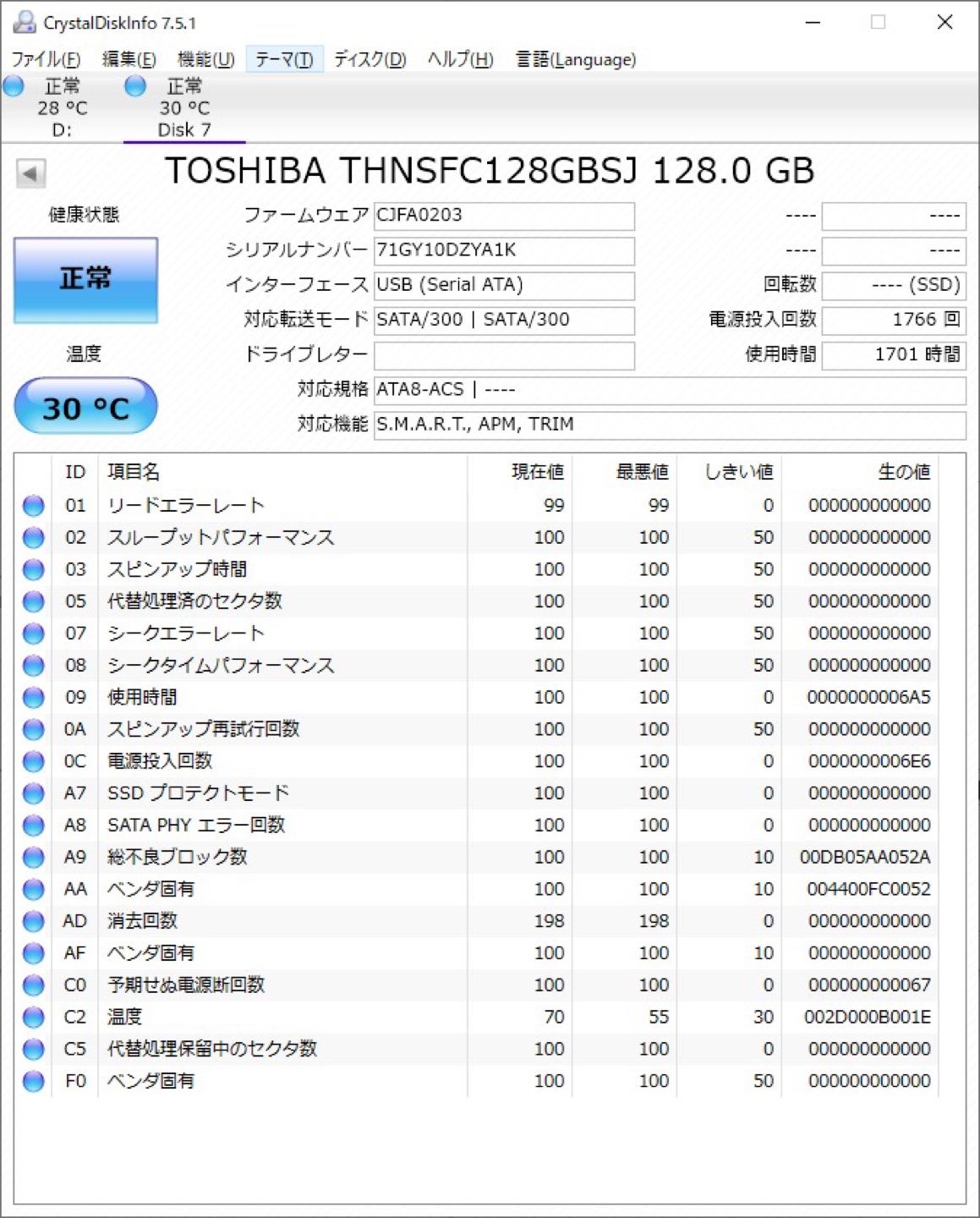Click the status icon for リードエラーレート
The width and height of the screenshot is (980, 1218).
pos(34,506)
